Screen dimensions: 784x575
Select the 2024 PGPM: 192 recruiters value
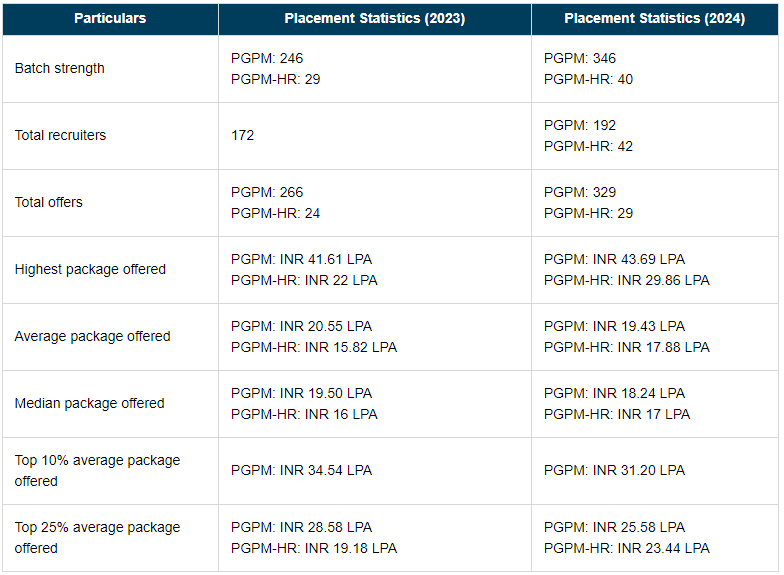click(580, 126)
